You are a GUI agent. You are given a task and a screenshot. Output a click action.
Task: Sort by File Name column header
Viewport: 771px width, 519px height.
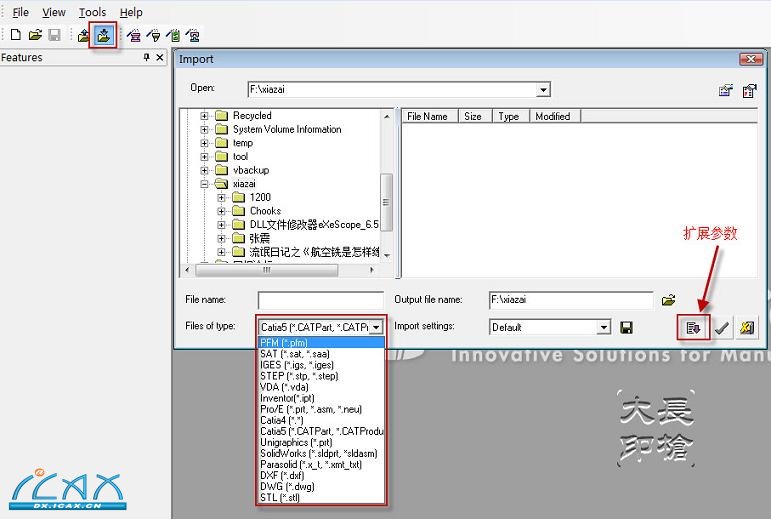point(430,116)
